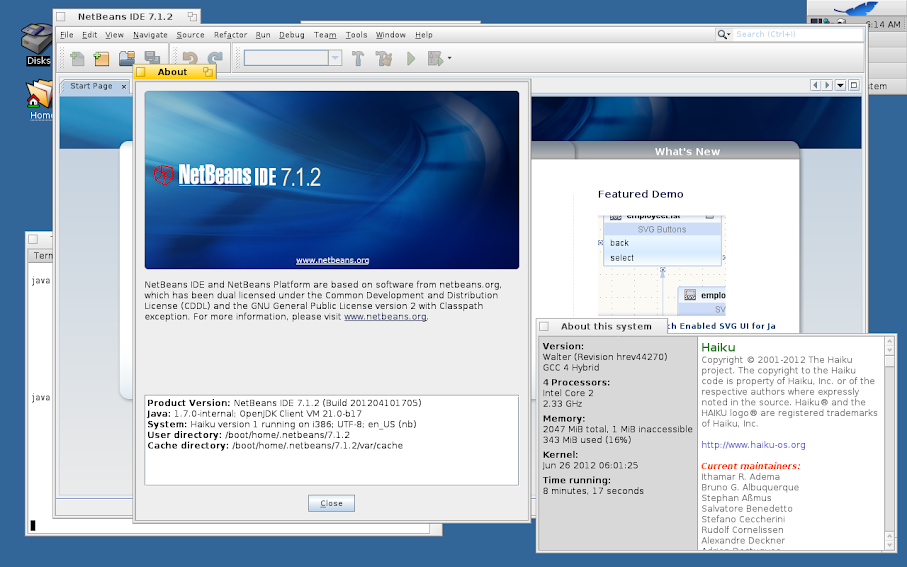Click the Current maintainers heading
Viewport: 907px width, 567px height.
click(751, 466)
